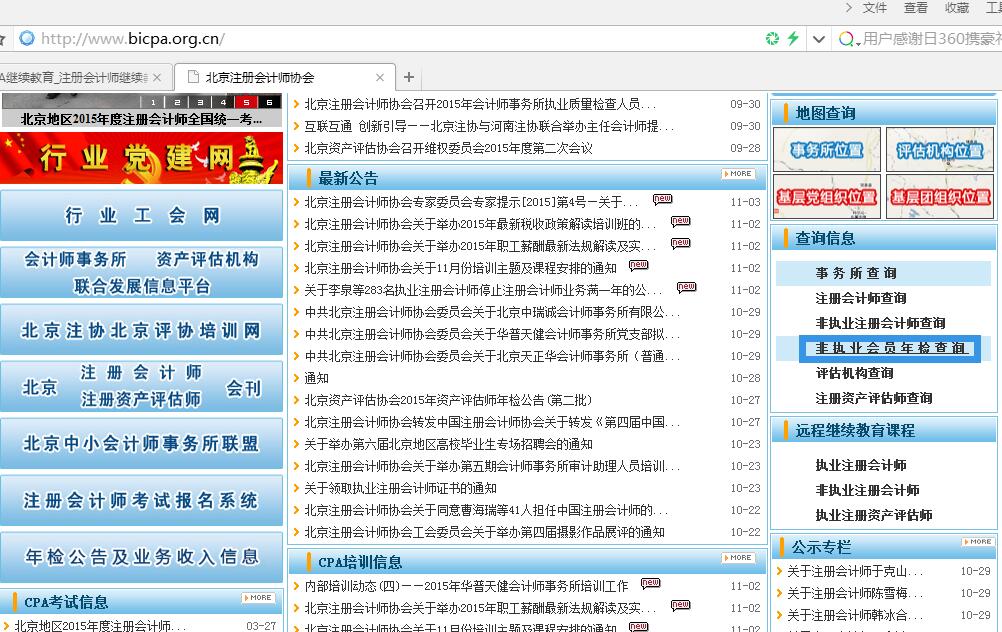Viewport: 1002px width, 632px height.
Task: Open the address bar history dropdown chevron
Action: click(x=818, y=39)
